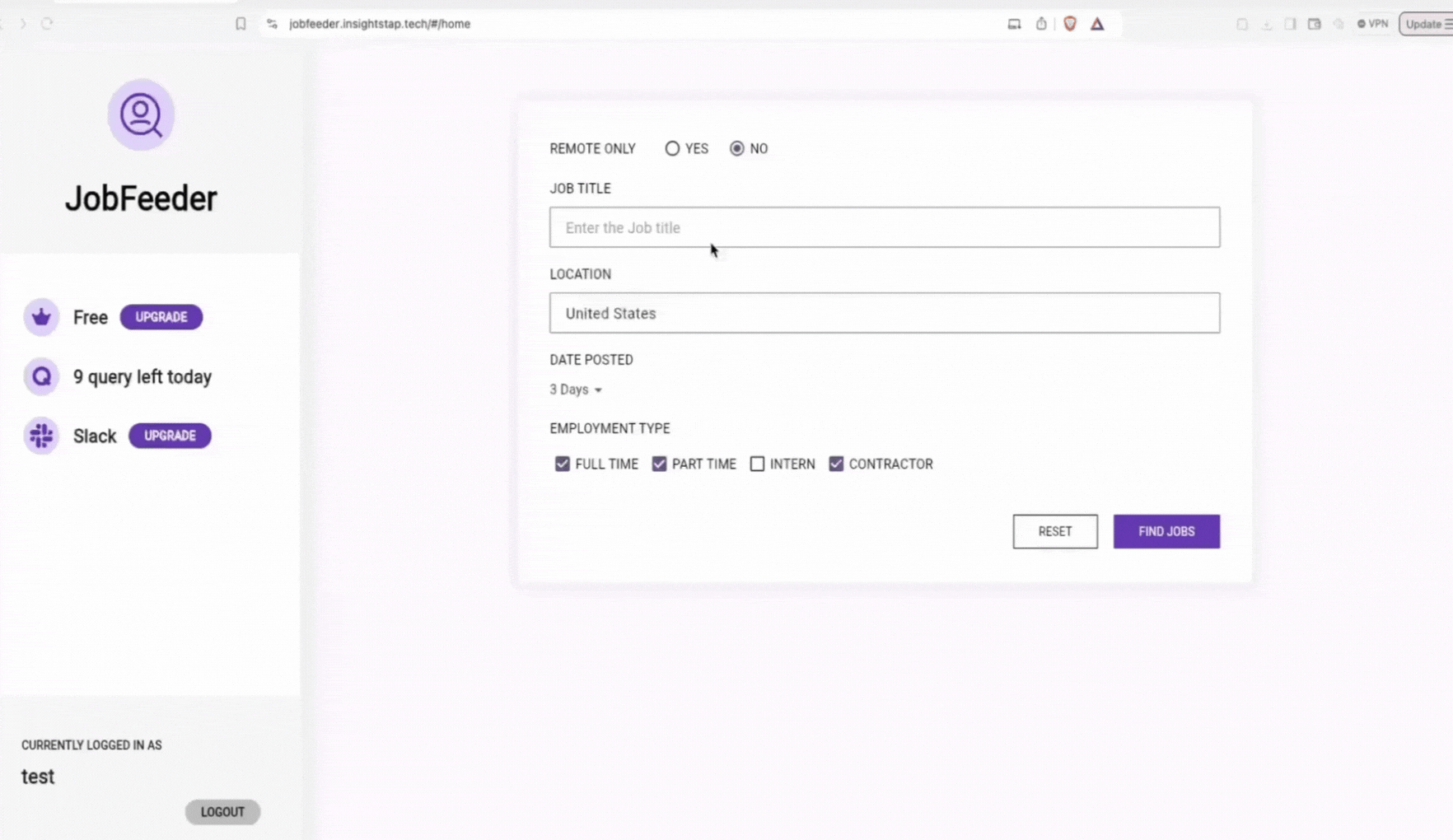Click UPGRADE next to the Free plan

pos(161,316)
